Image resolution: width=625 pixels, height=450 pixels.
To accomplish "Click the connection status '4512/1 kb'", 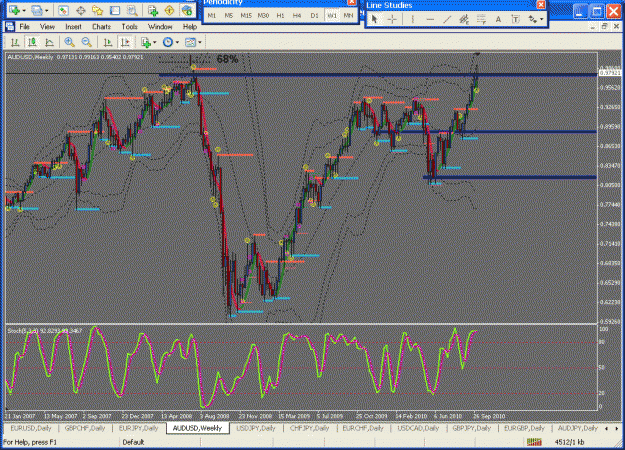I will coord(570,442).
